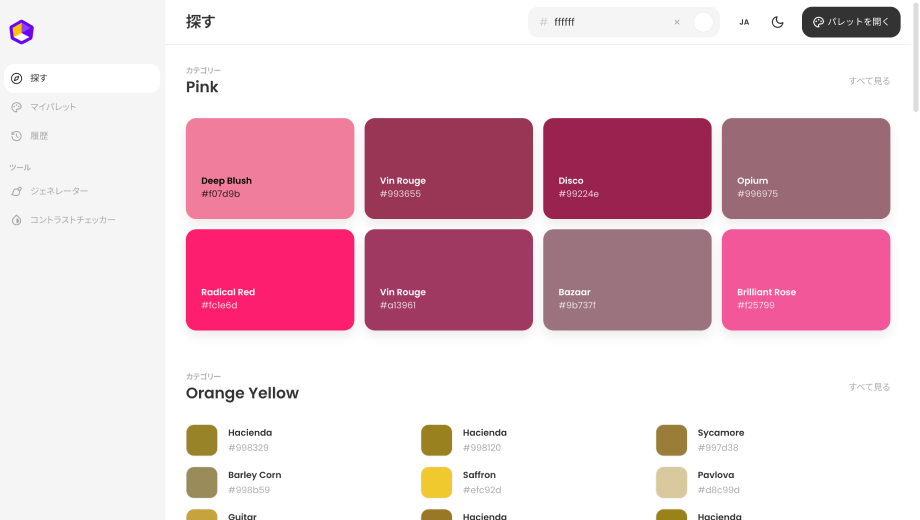Screen dimensions: 920x520
Task: Select the Barley Corn swatch
Action: coord(201,482)
